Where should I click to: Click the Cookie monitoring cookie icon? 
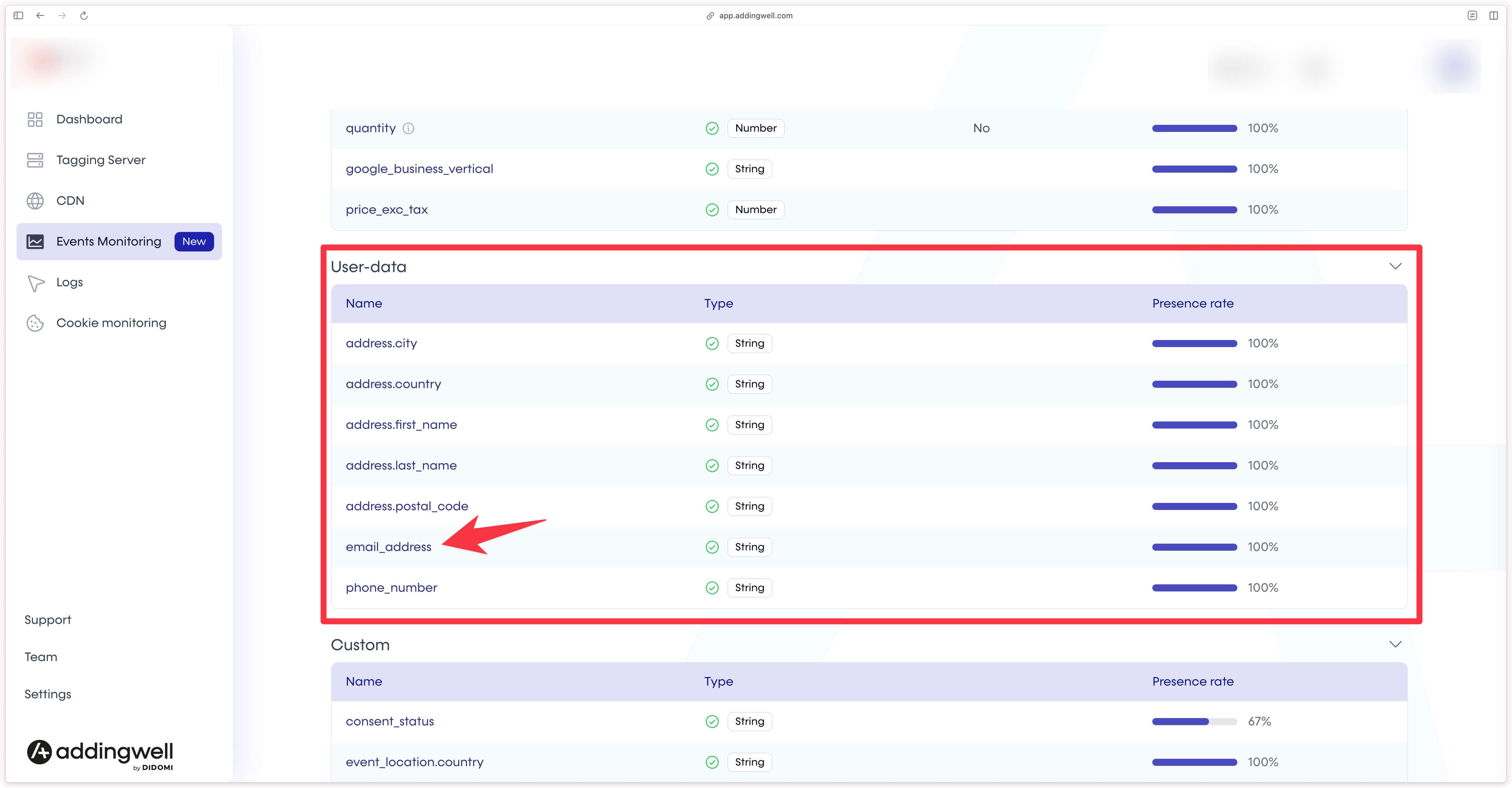coord(35,323)
